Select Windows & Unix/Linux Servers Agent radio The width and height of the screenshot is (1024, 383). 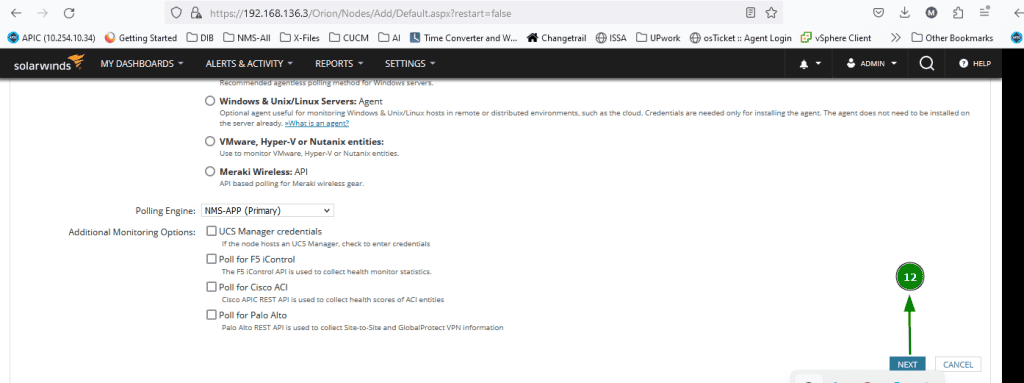tap(210, 101)
